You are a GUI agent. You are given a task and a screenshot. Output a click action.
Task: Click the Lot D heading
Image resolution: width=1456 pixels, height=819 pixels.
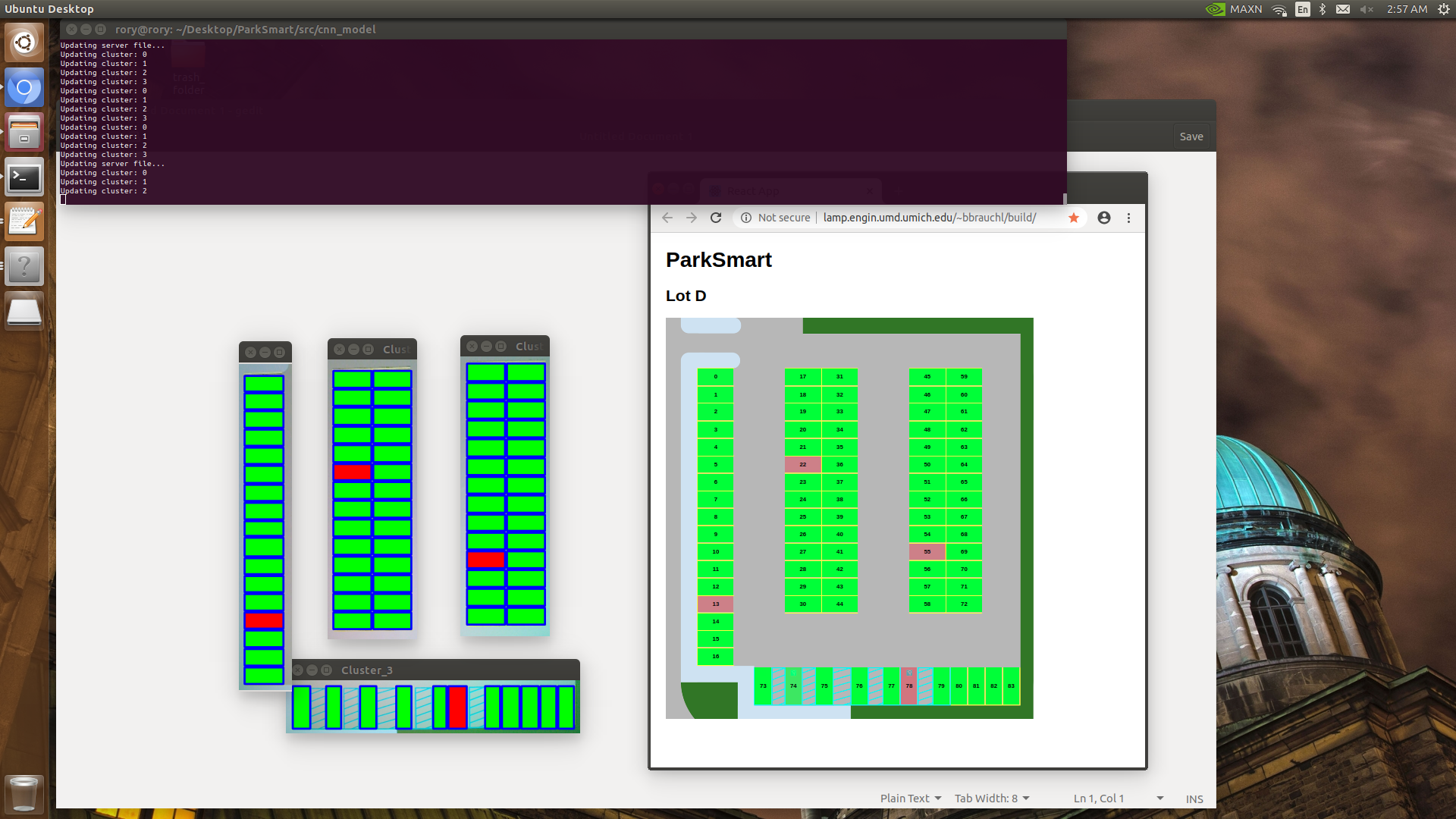click(686, 296)
